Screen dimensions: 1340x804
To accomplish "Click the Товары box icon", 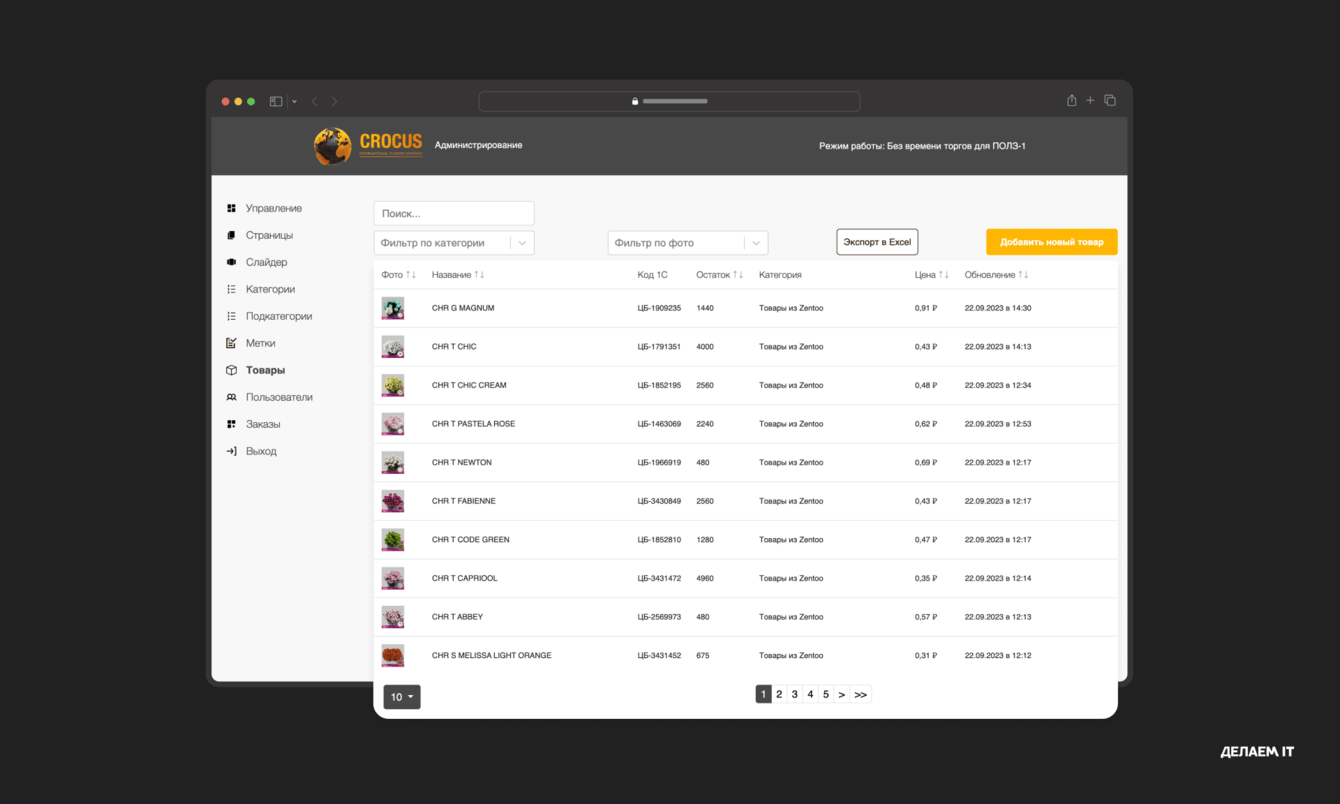I will click(231, 370).
